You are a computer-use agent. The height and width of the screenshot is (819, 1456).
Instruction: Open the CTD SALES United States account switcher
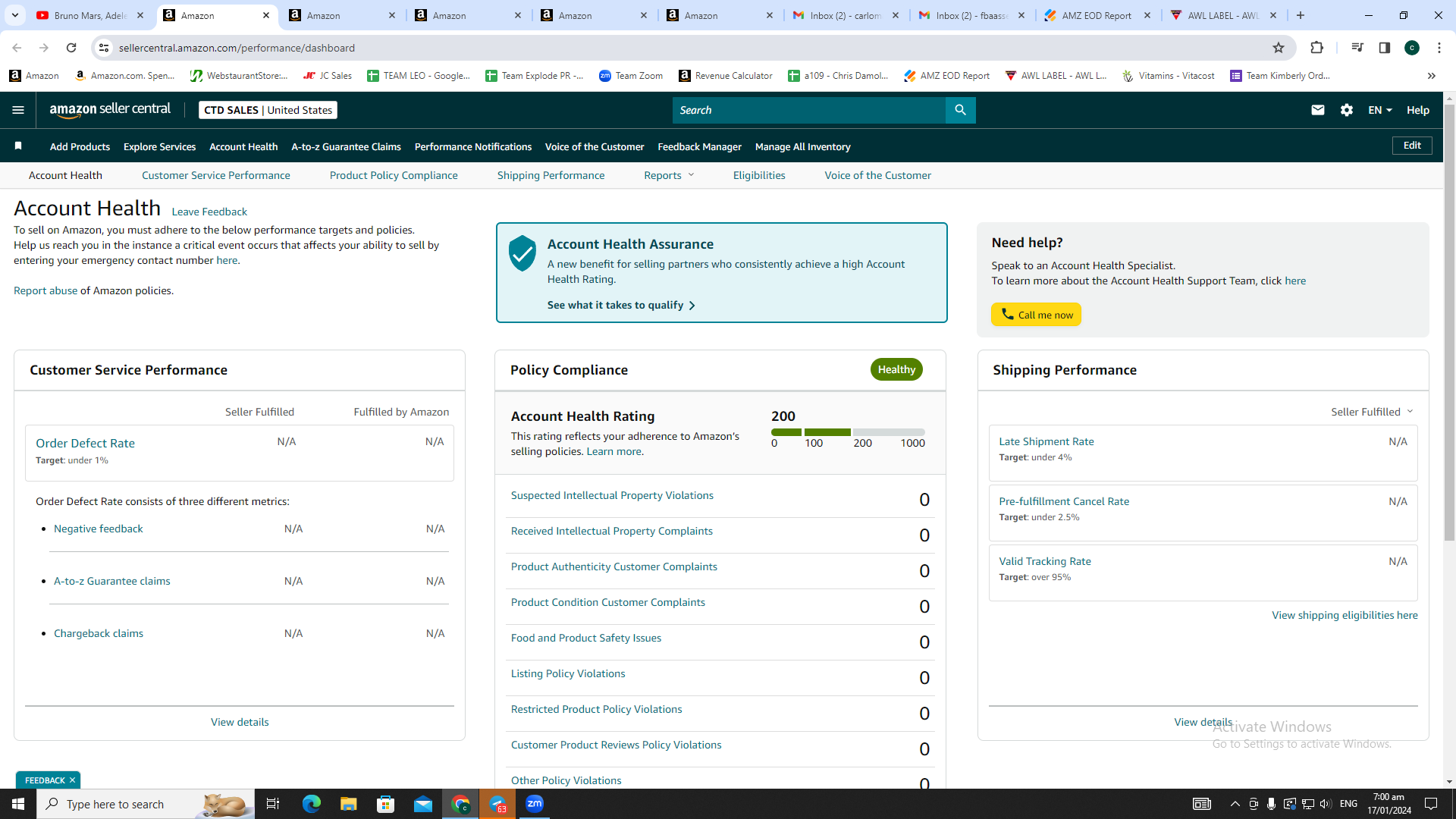point(268,110)
